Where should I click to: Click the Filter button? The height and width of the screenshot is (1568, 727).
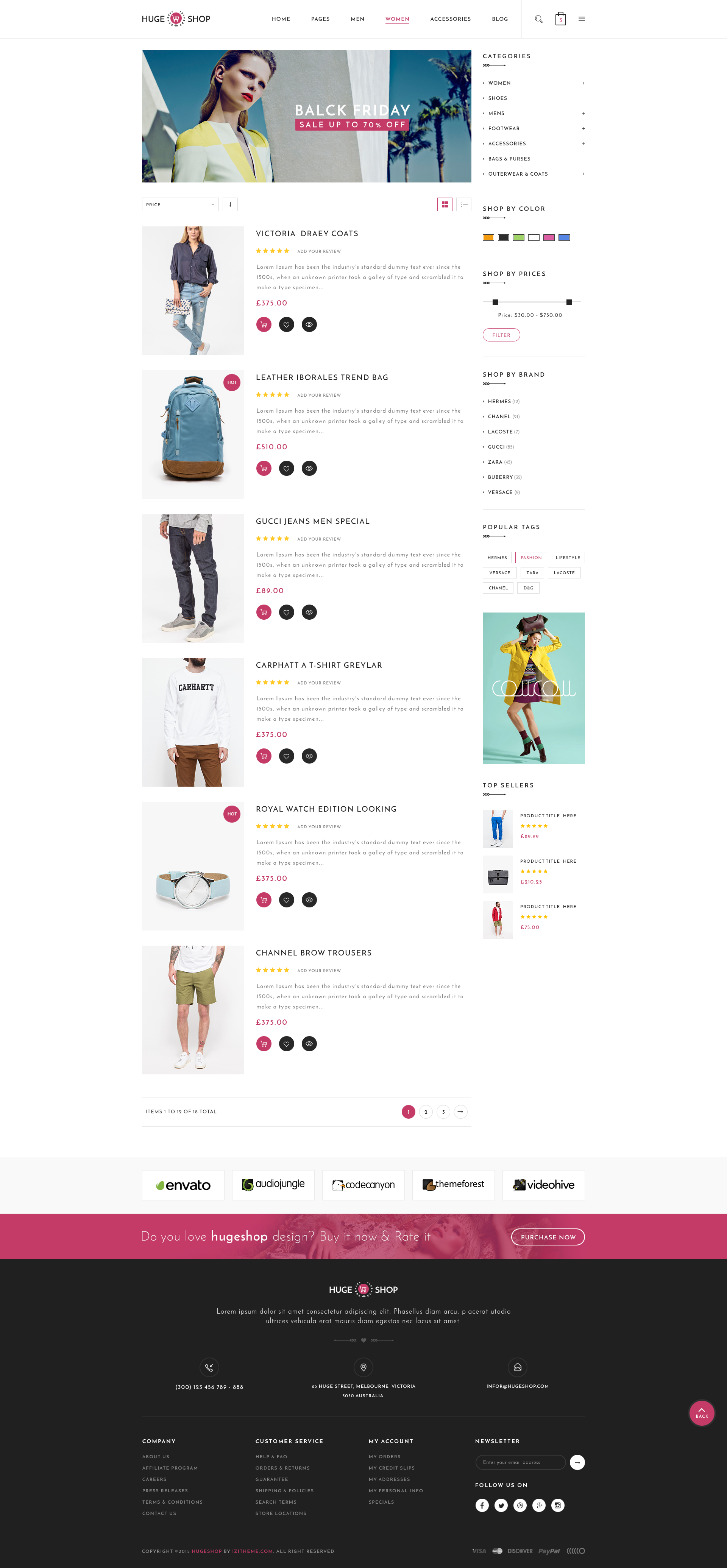[501, 335]
